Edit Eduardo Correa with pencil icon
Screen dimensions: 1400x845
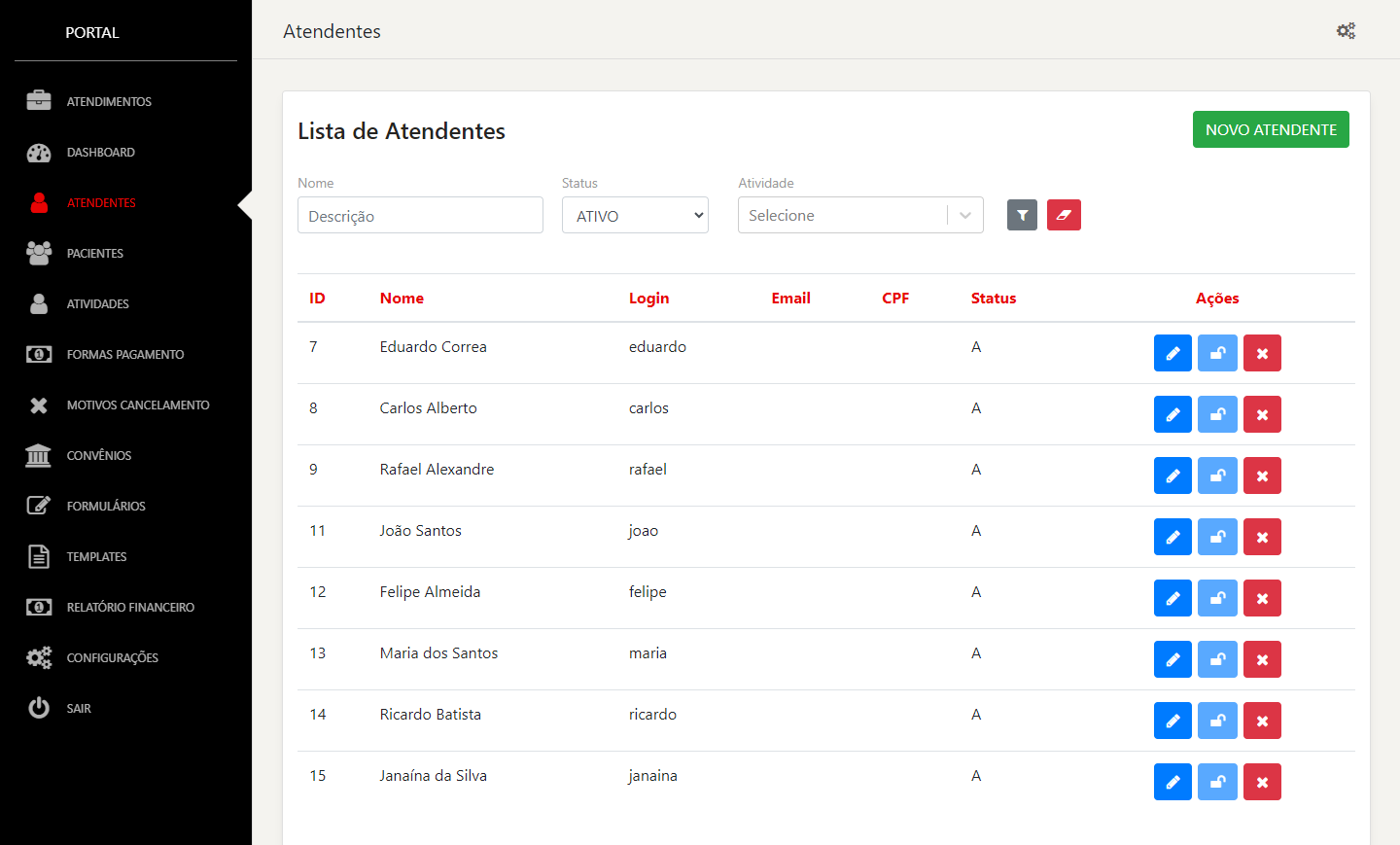[1172, 353]
